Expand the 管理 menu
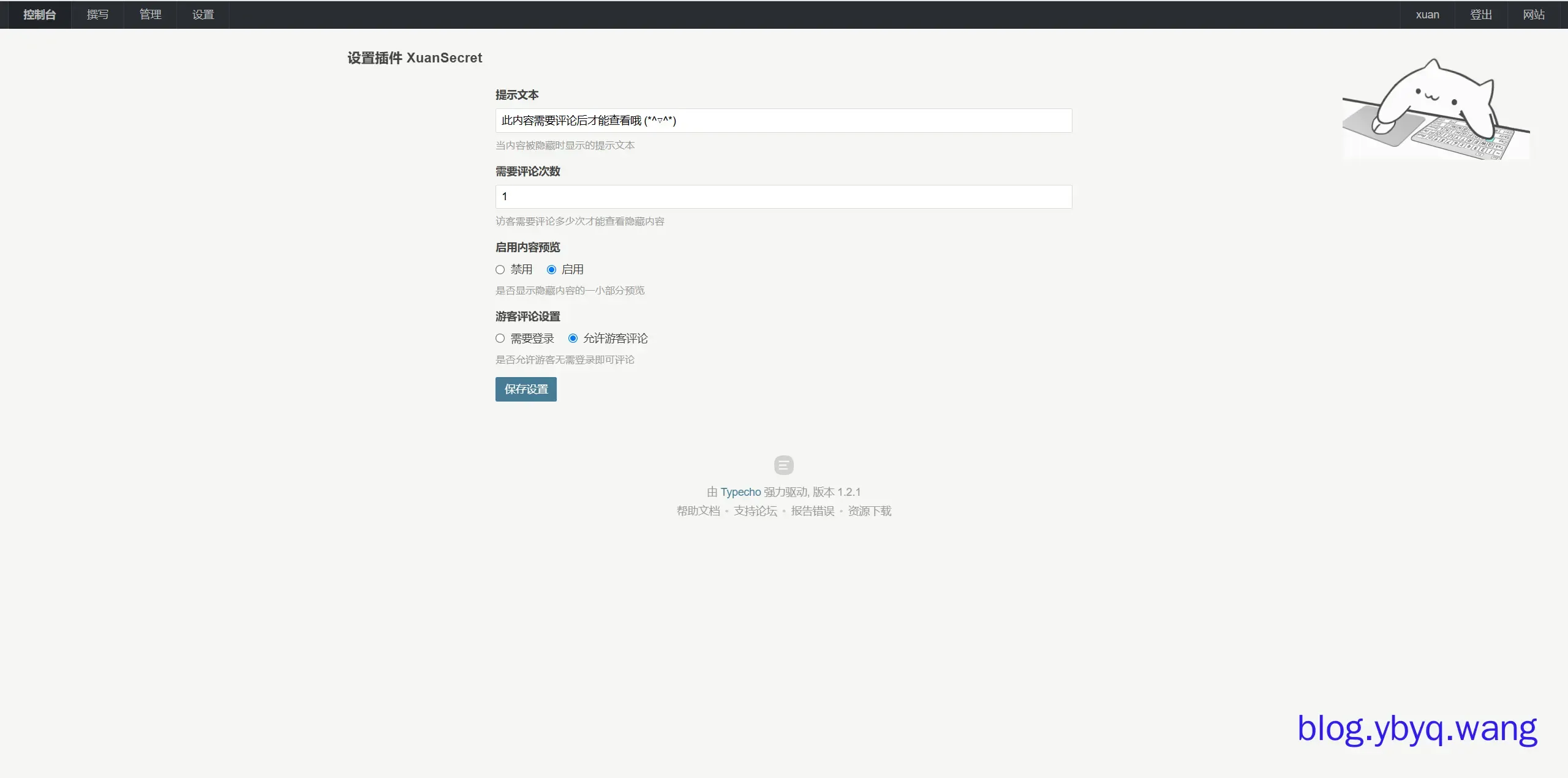Image resolution: width=1568 pixels, height=778 pixels. tap(150, 15)
